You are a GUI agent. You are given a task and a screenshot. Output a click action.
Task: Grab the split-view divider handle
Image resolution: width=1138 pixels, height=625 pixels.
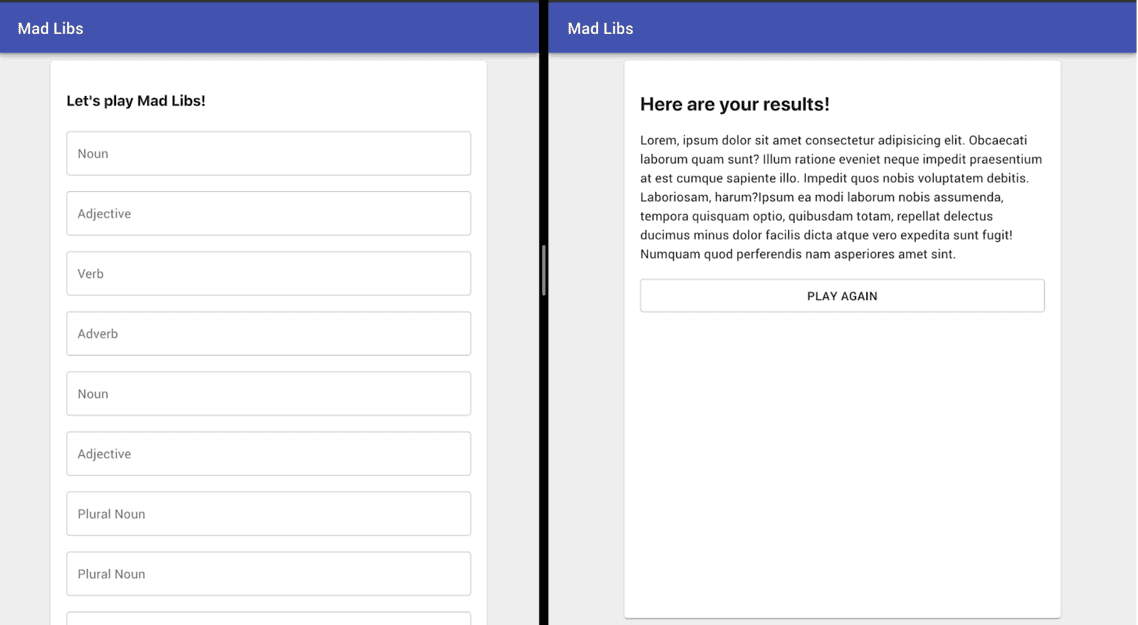pyautogui.click(x=544, y=270)
